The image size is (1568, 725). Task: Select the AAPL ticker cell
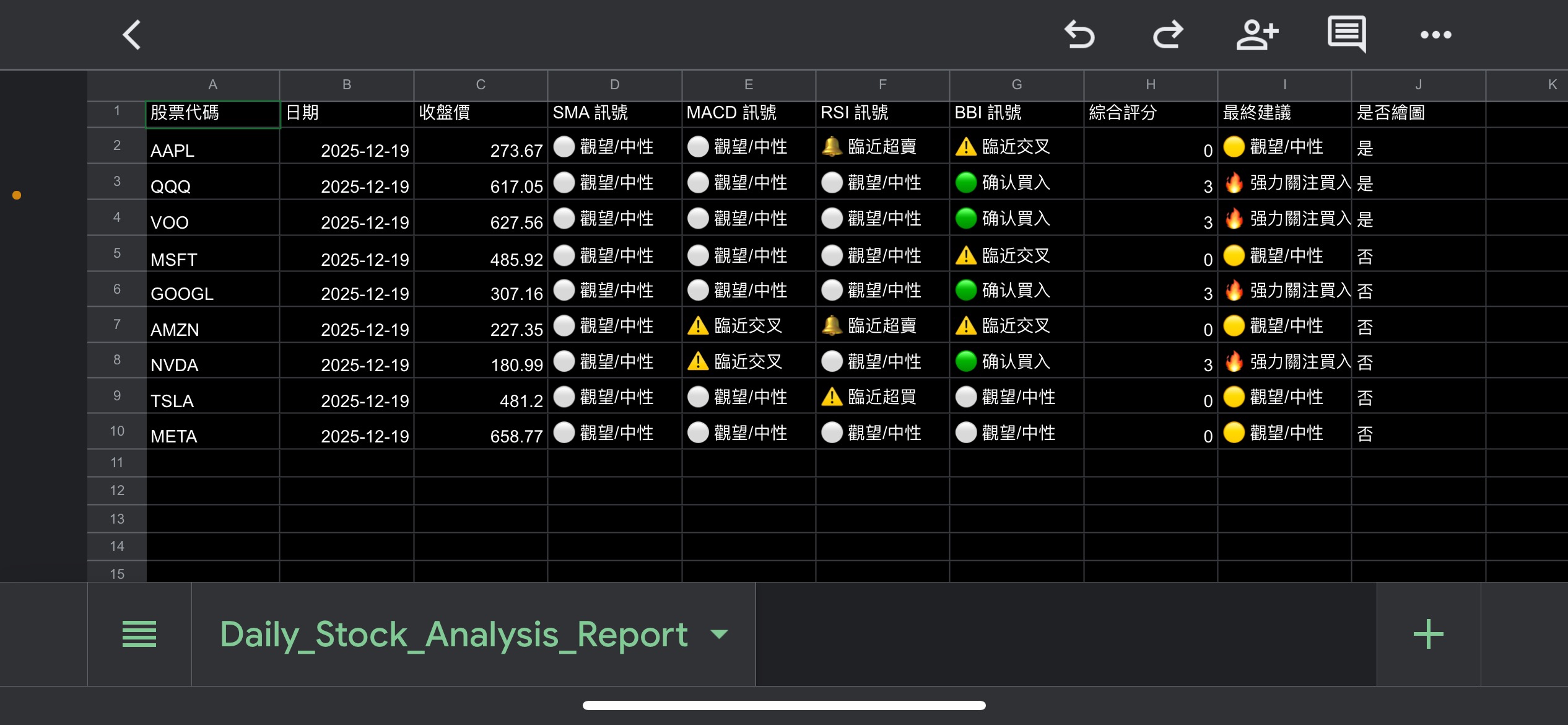click(x=212, y=146)
